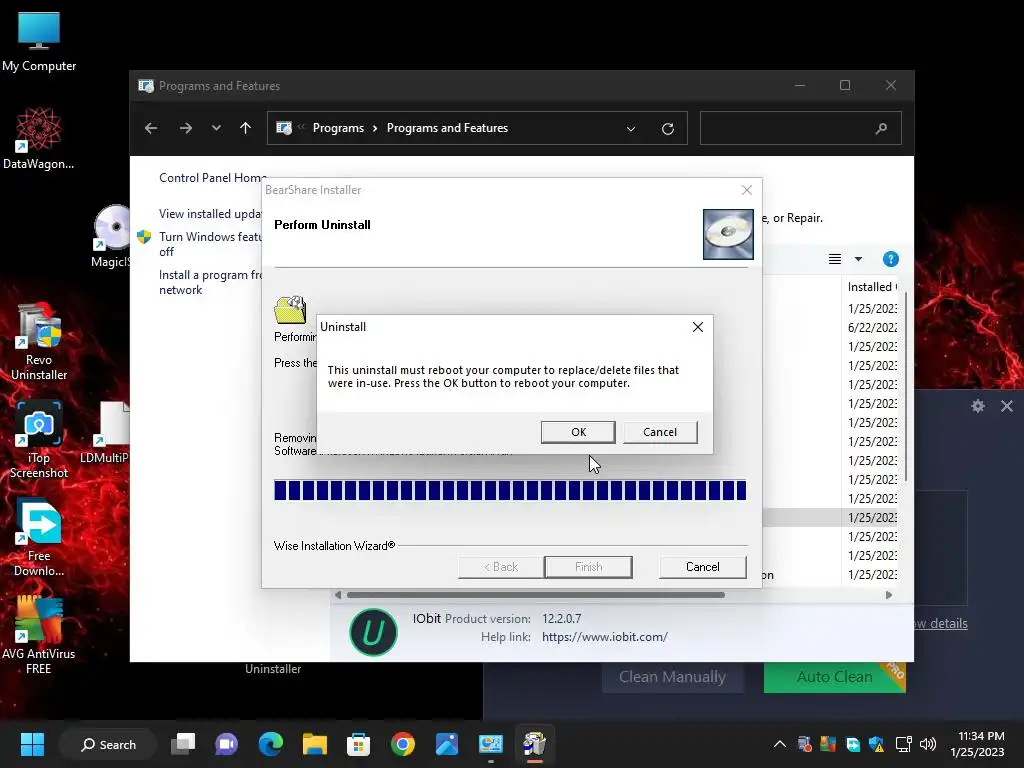Click the horizontal scrollbar in program list
Image resolution: width=1024 pixels, height=768 pixels.
(x=536, y=595)
